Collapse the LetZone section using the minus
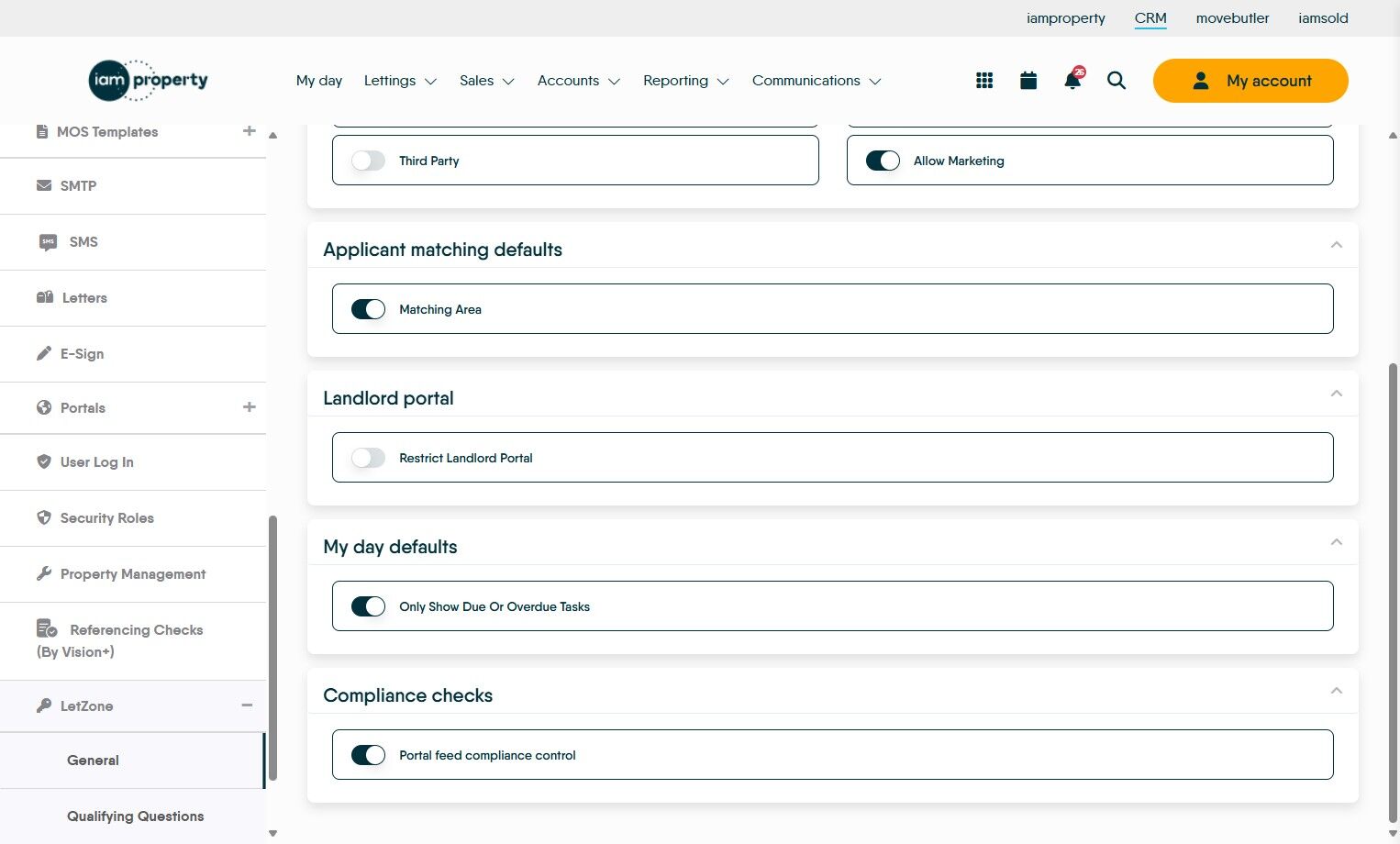The image size is (1400, 844). [246, 705]
